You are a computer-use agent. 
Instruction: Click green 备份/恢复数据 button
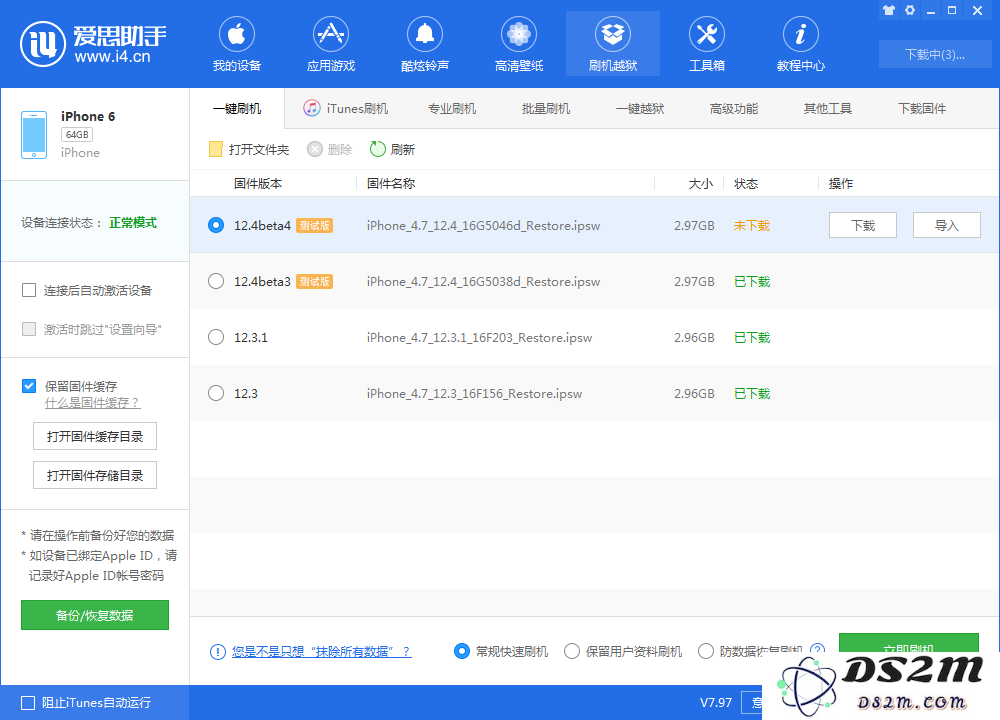coord(95,615)
